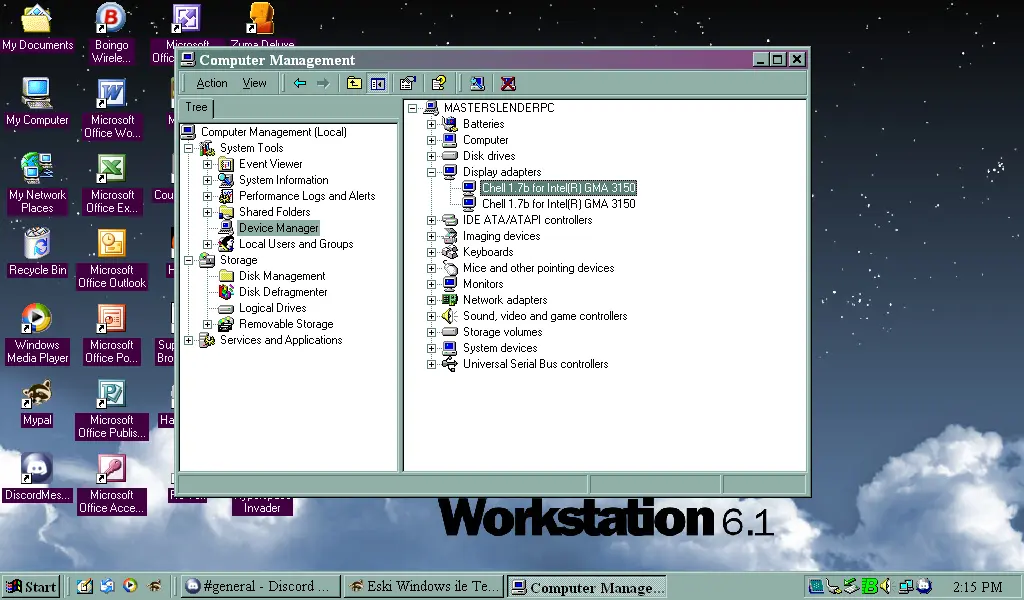
Task: Click the Disk Defragmenter icon
Action: click(226, 292)
